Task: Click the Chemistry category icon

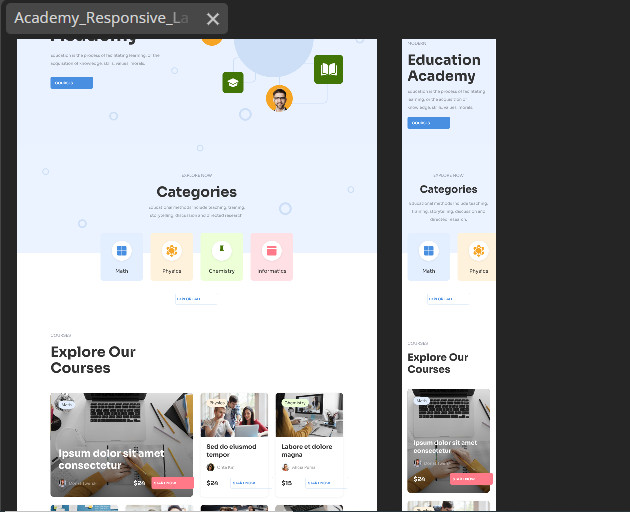Action: (x=221, y=251)
